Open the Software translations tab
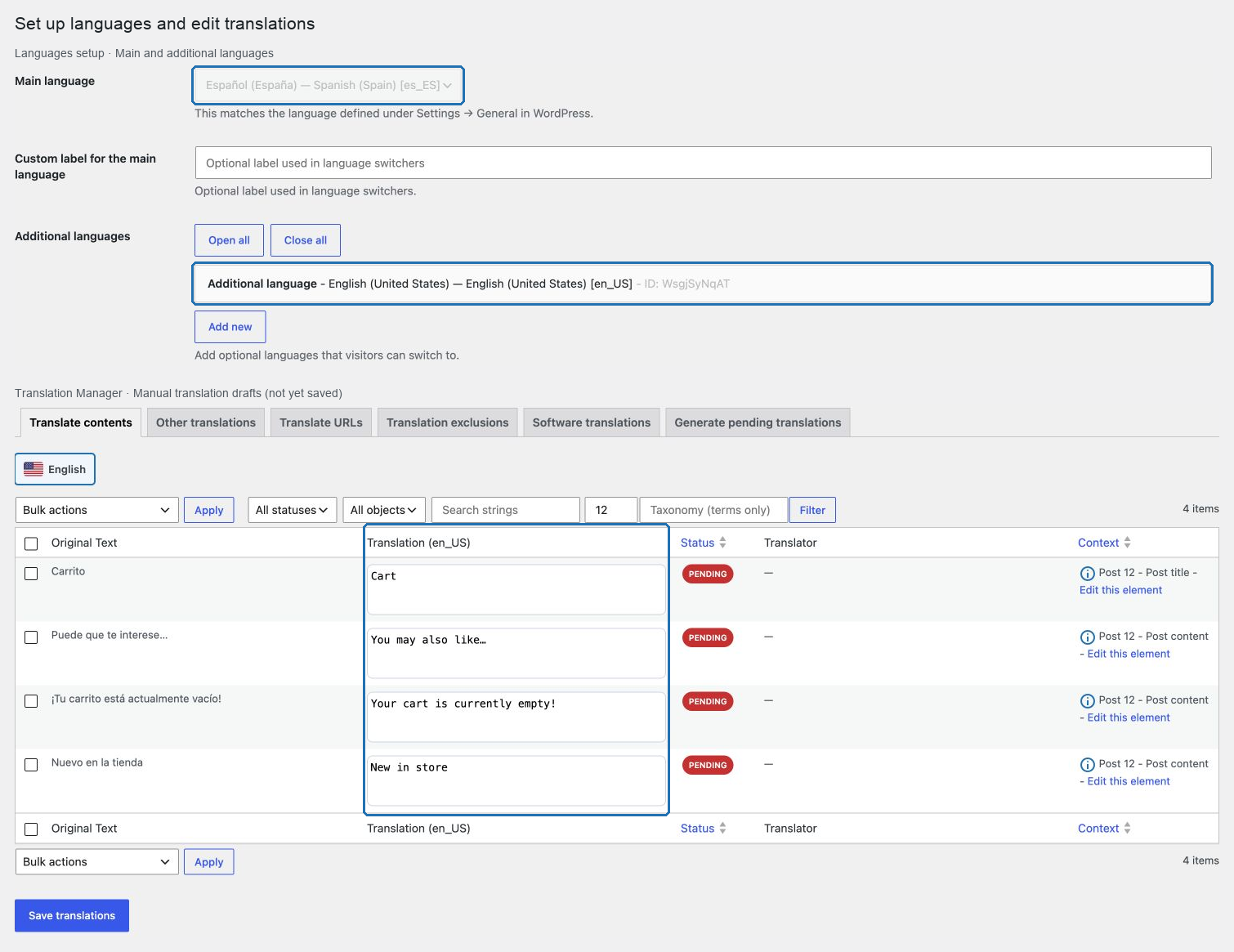 [592, 422]
